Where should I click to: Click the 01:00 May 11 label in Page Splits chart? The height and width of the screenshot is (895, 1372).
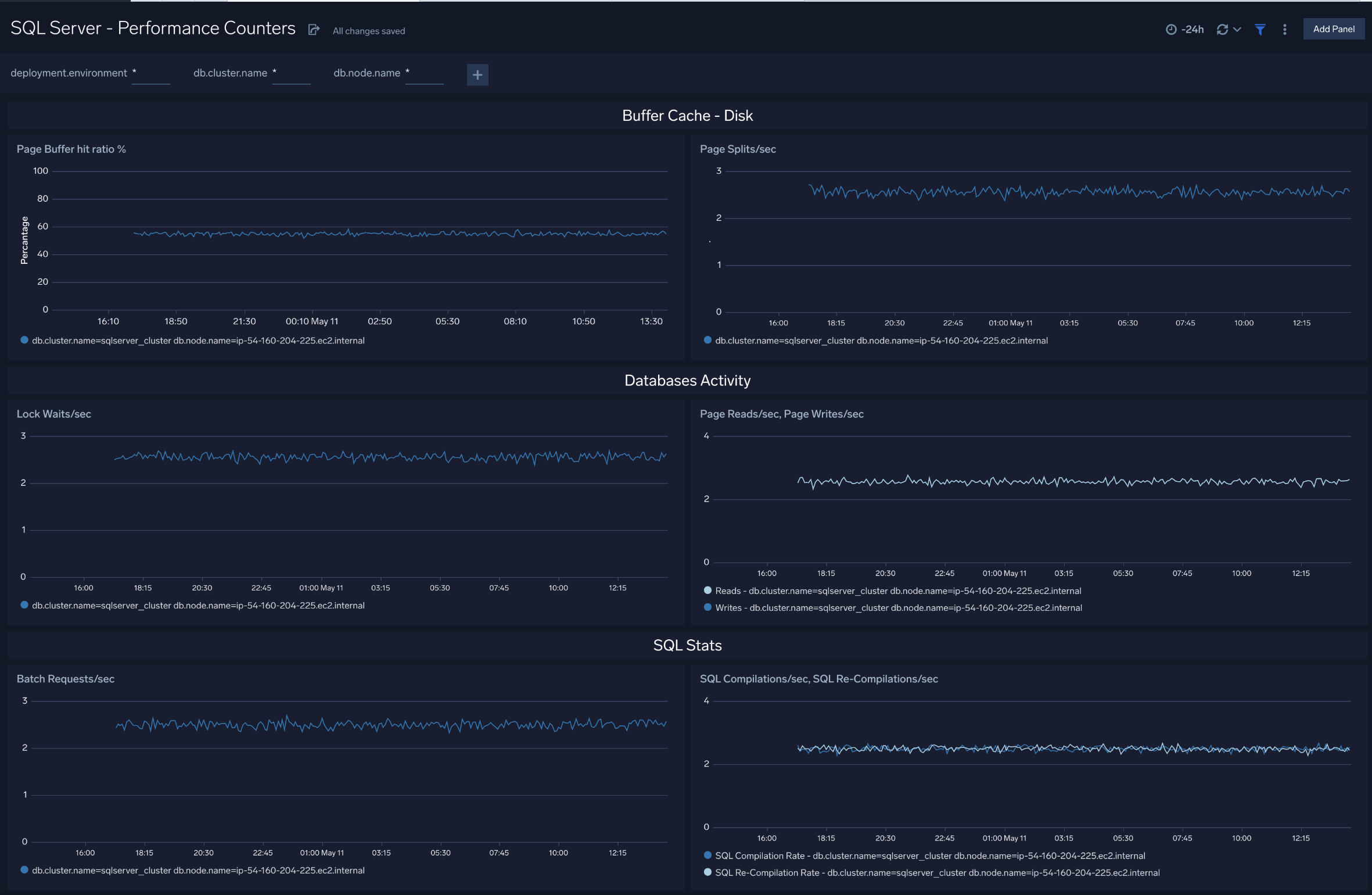pyautogui.click(x=1011, y=323)
